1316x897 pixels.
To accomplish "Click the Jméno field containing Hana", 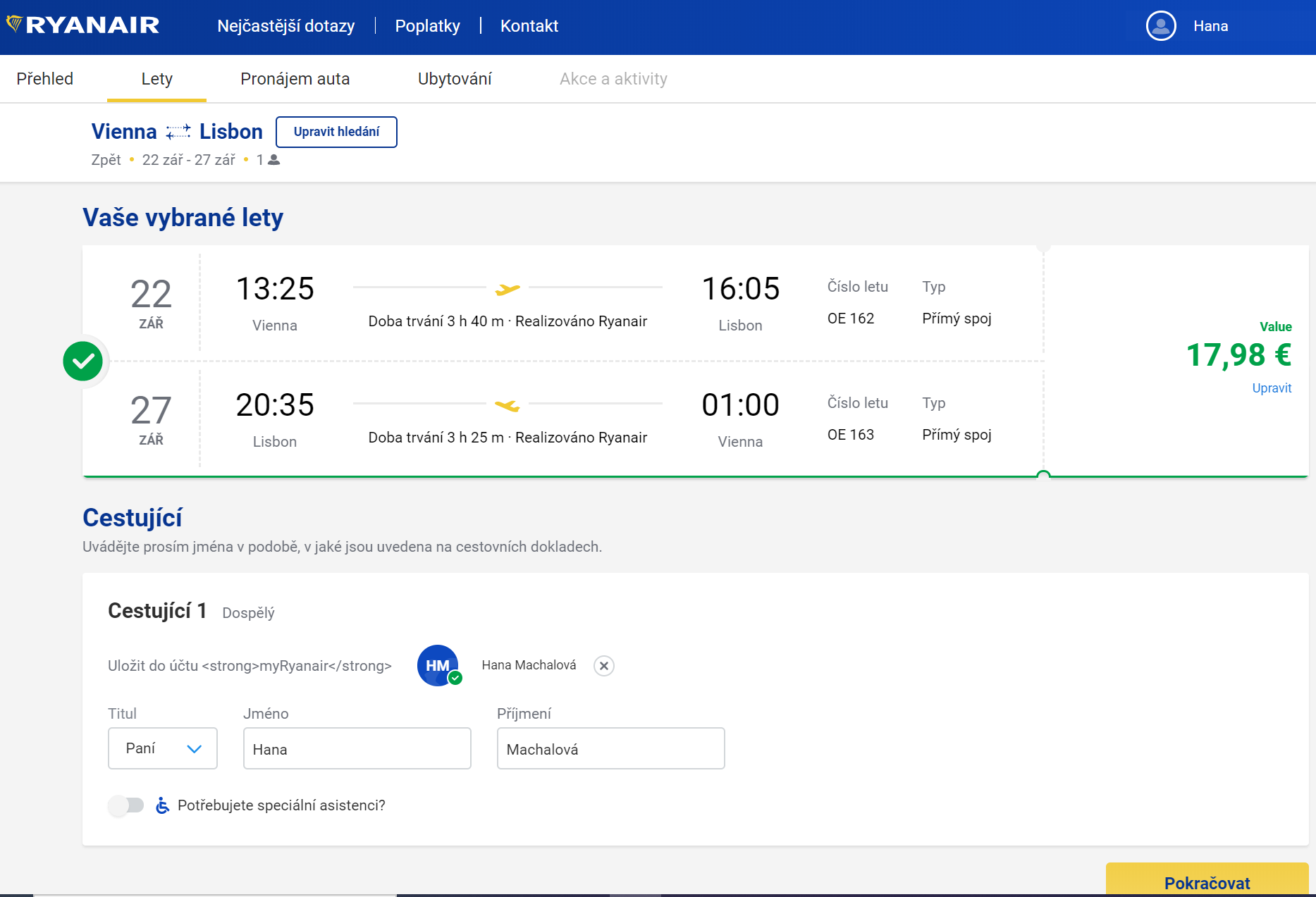I will pyautogui.click(x=357, y=748).
